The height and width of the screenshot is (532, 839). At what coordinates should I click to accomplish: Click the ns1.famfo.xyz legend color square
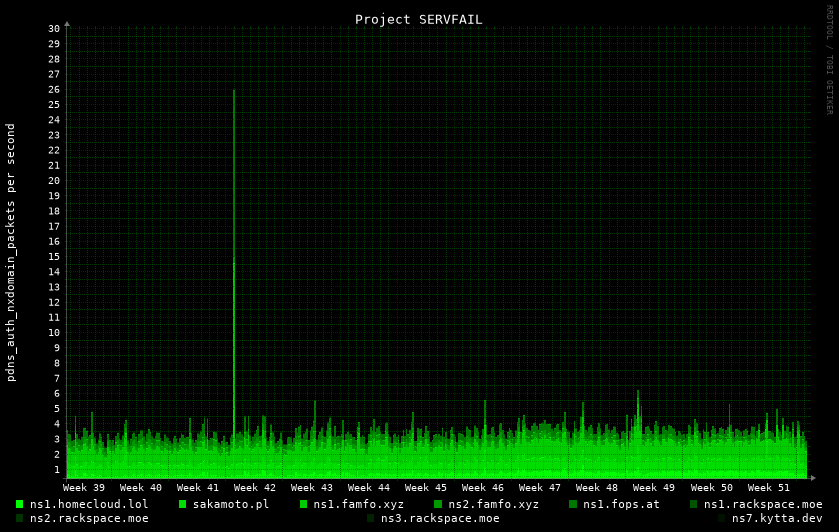pos(304,504)
